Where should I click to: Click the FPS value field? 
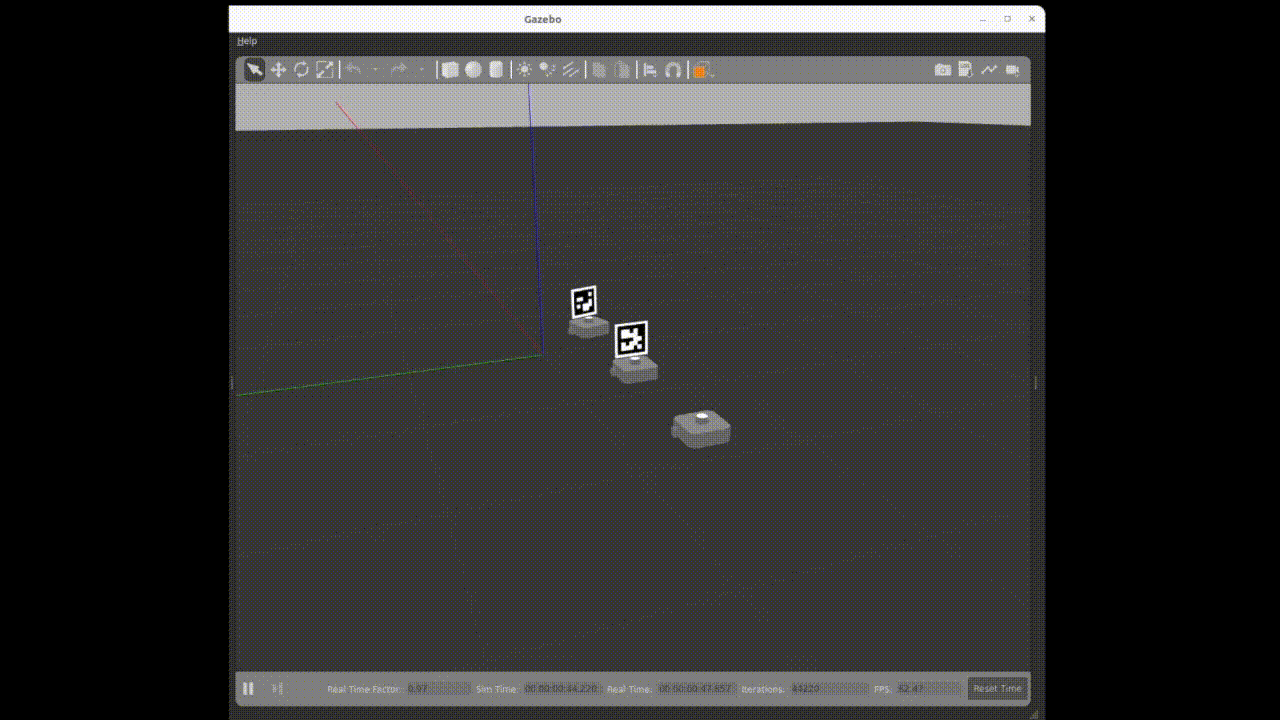[928, 689]
